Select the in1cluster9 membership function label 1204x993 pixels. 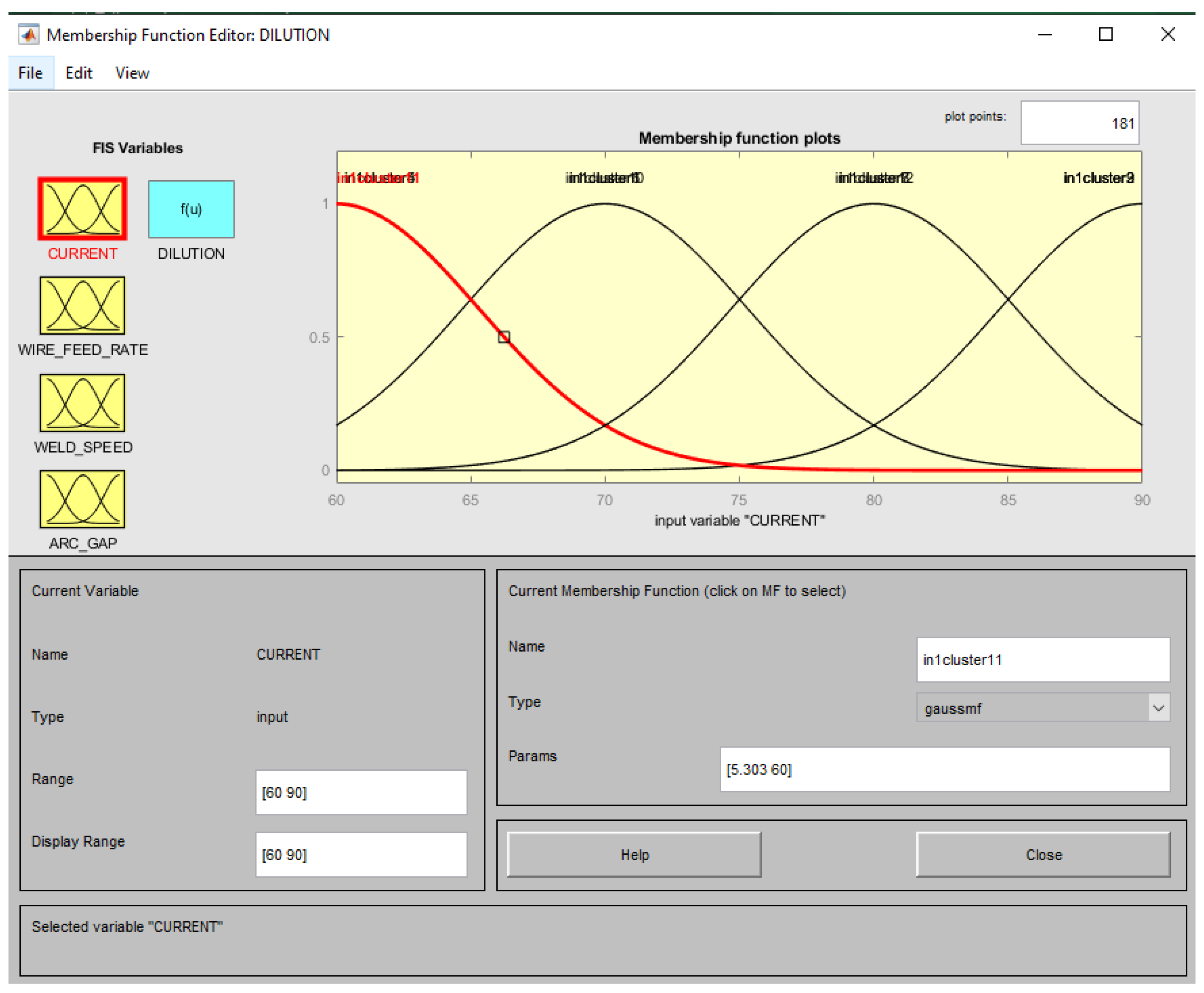(x=1098, y=178)
